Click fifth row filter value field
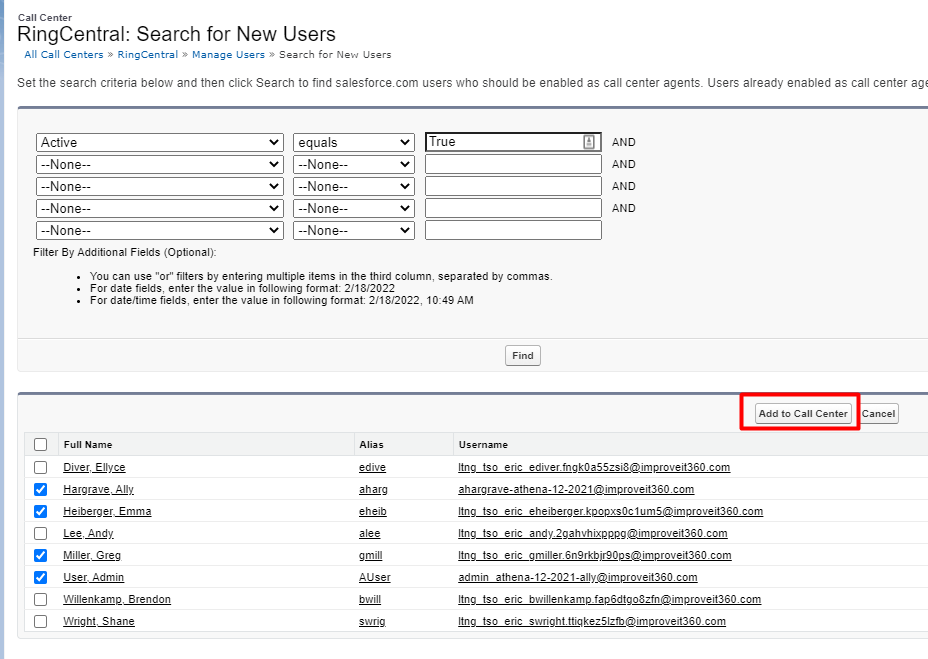This screenshot has height=659, width=928. coord(513,230)
